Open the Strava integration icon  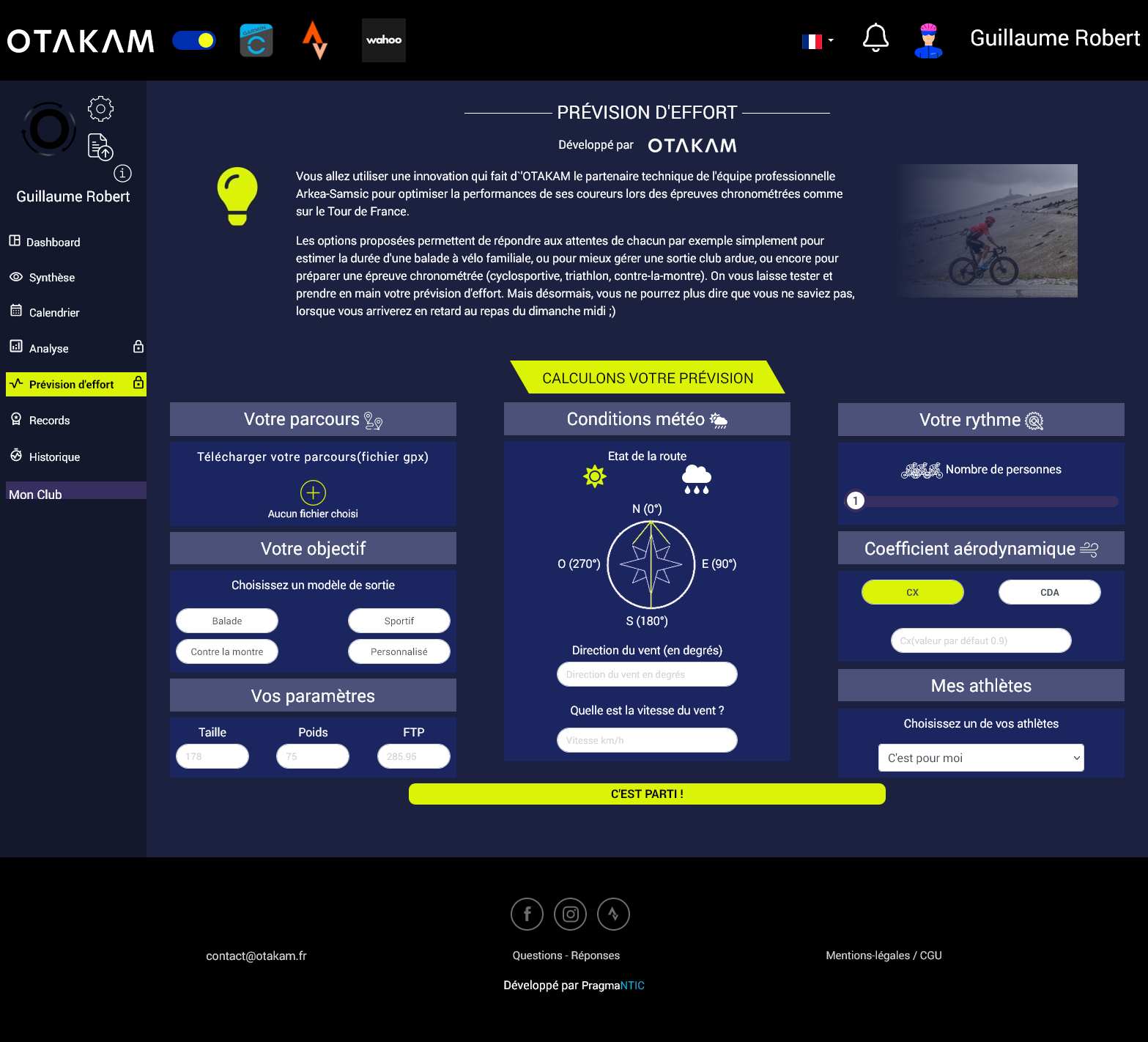pos(315,40)
